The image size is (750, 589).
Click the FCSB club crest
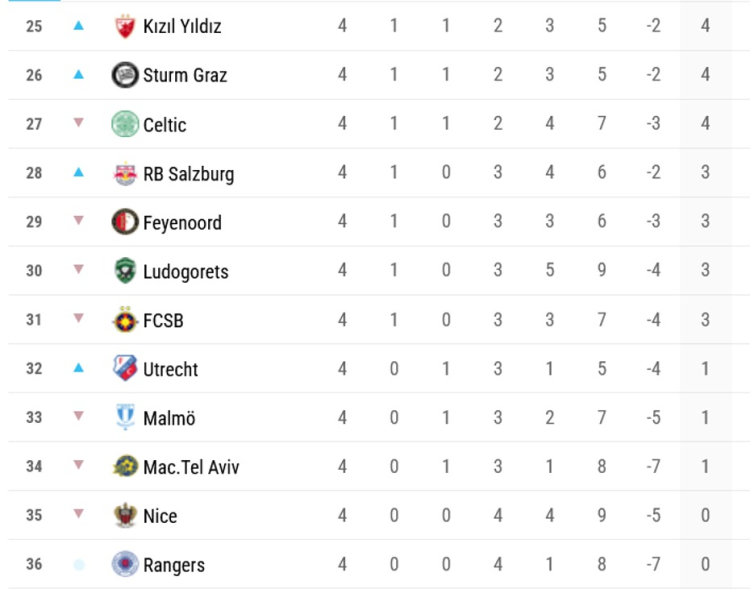pos(125,321)
